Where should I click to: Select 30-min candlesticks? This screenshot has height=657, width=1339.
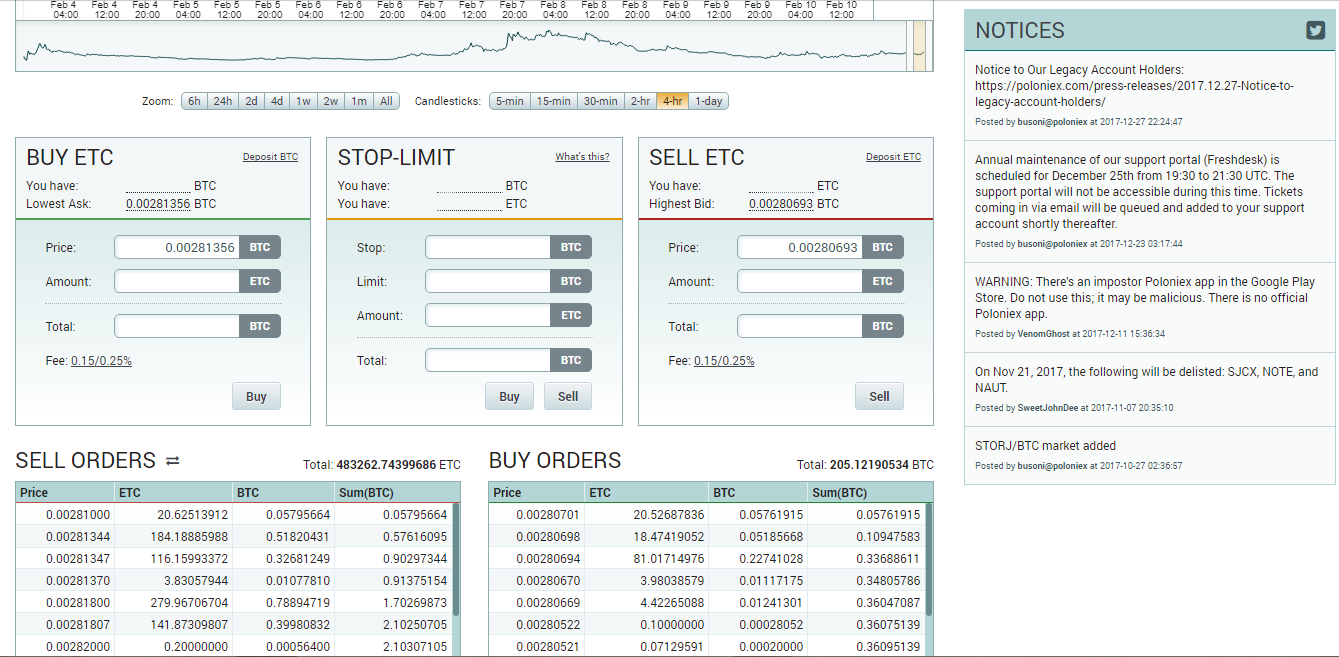point(601,101)
